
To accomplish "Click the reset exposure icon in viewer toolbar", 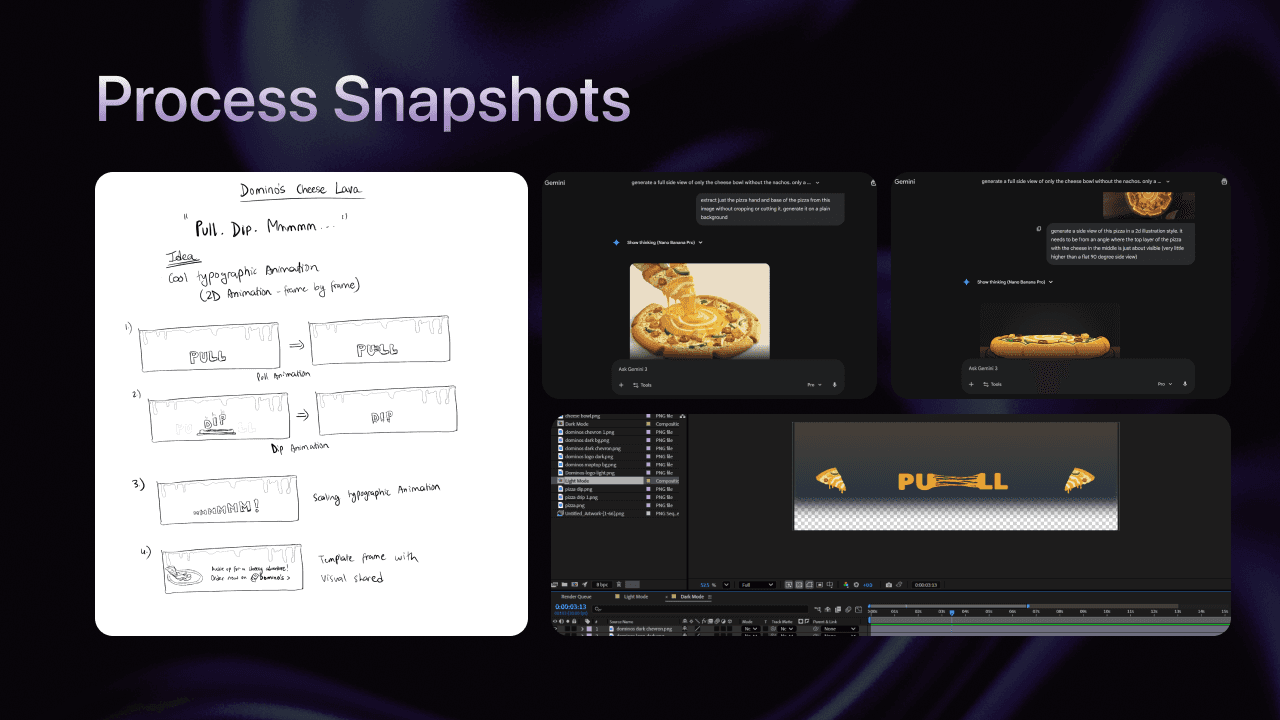I will coord(856,585).
